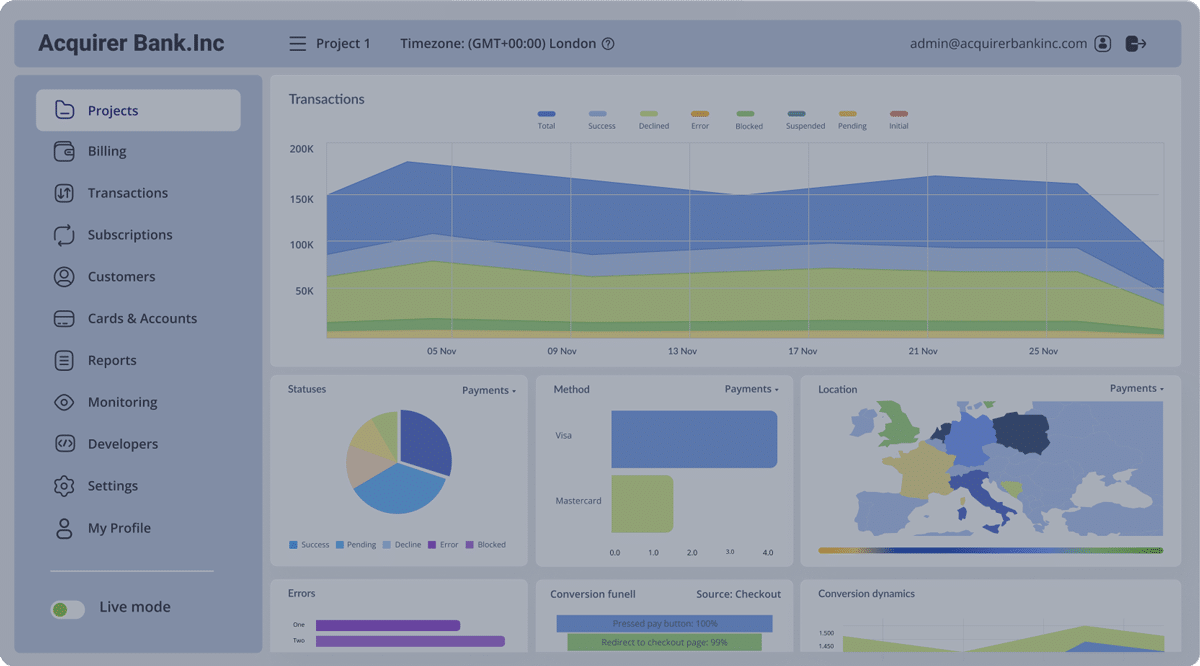This screenshot has width=1200, height=666.
Task: Open Payments dropdown in Statuses panel
Action: [x=489, y=390]
